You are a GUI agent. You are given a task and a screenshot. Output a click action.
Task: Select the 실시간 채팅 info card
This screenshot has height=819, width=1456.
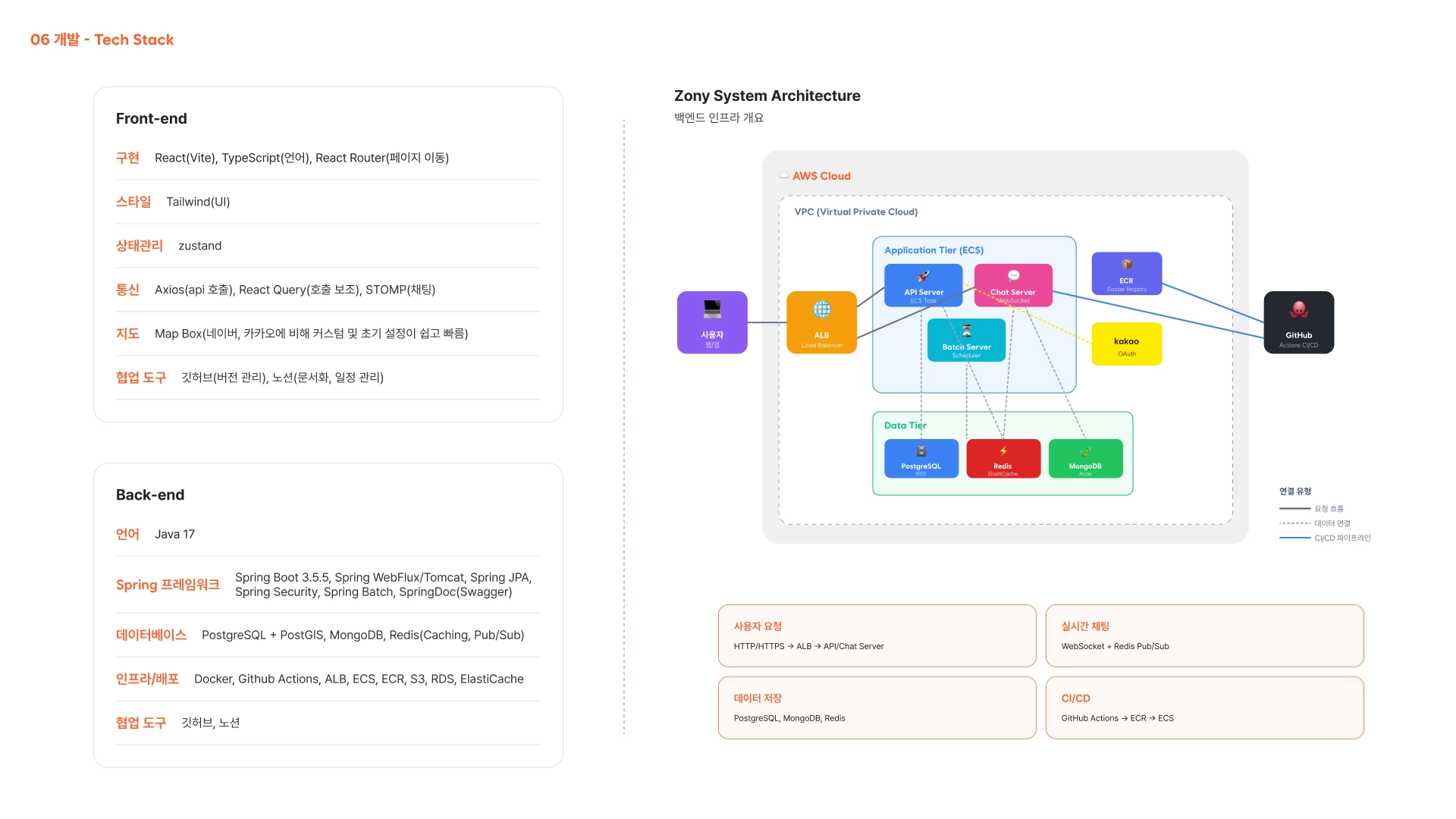coord(1204,635)
